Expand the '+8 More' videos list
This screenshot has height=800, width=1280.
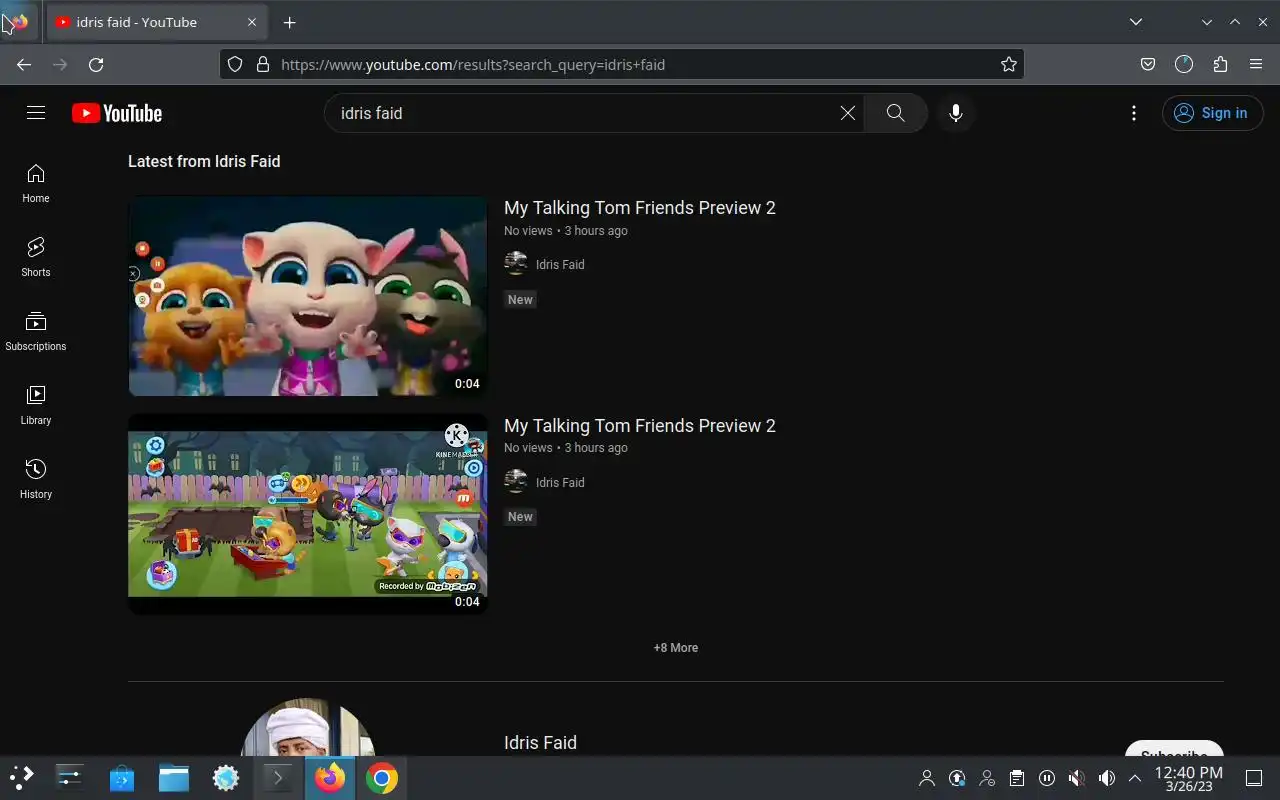click(x=676, y=648)
